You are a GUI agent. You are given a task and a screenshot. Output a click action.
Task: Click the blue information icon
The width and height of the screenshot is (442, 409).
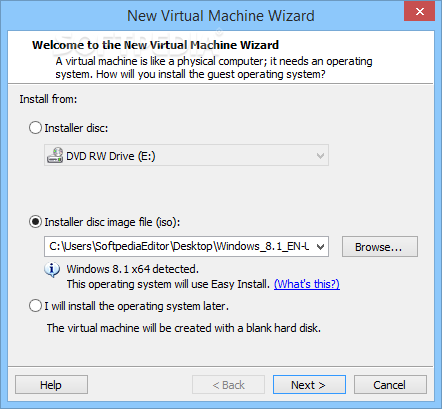pyautogui.click(x=52, y=269)
